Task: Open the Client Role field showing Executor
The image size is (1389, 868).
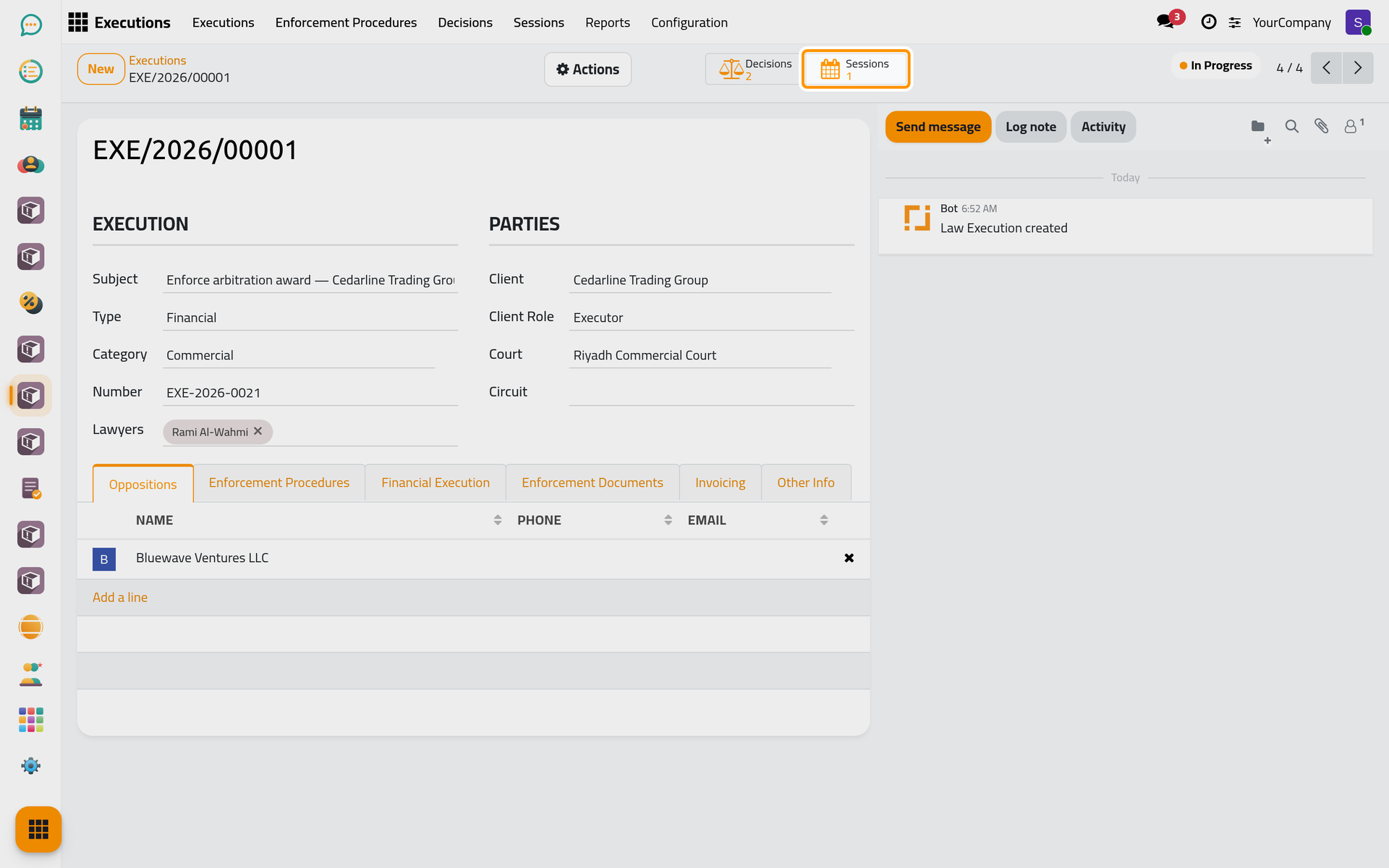Action: 711,318
